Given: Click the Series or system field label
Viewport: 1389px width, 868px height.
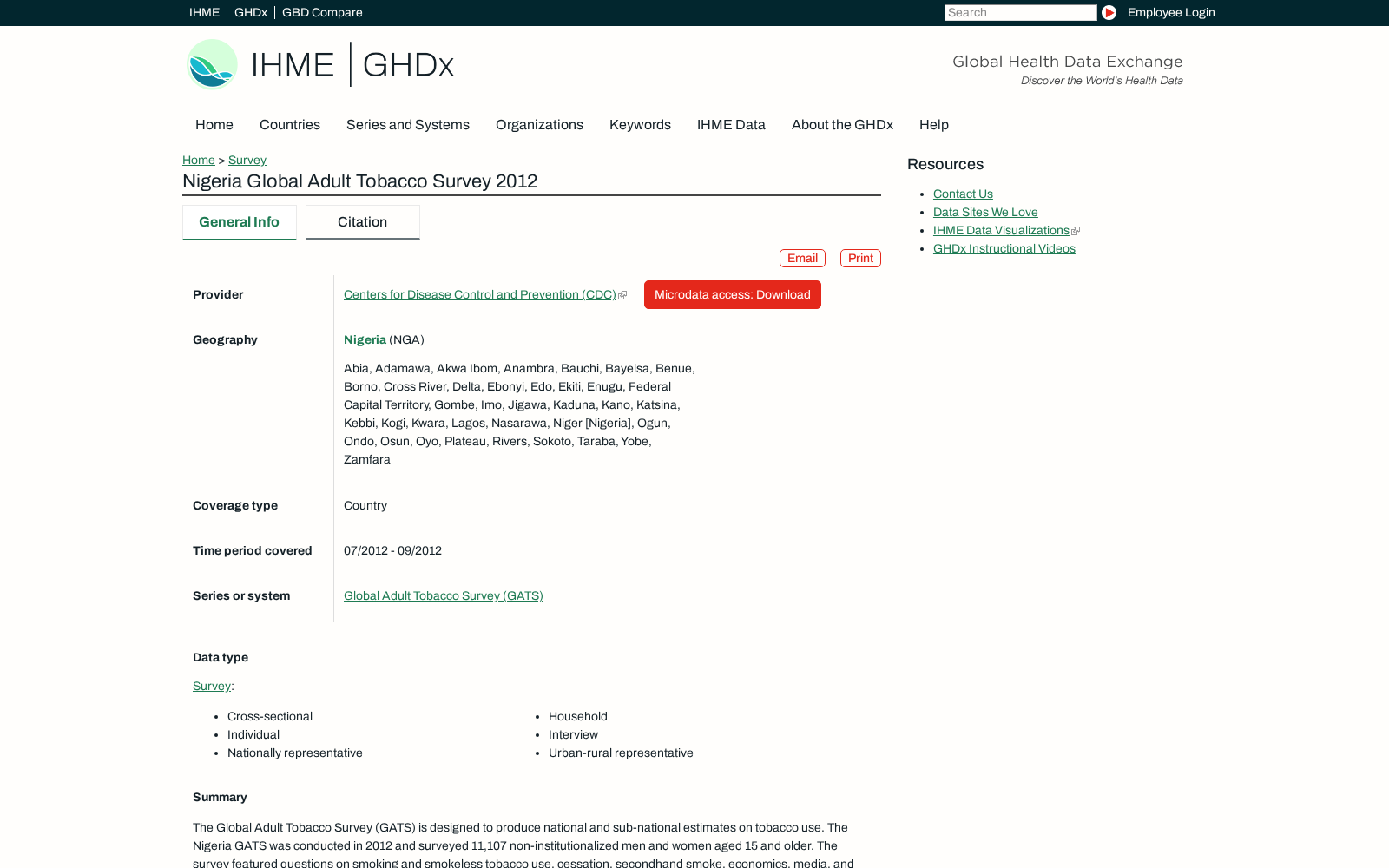Looking at the screenshot, I should tap(241, 596).
